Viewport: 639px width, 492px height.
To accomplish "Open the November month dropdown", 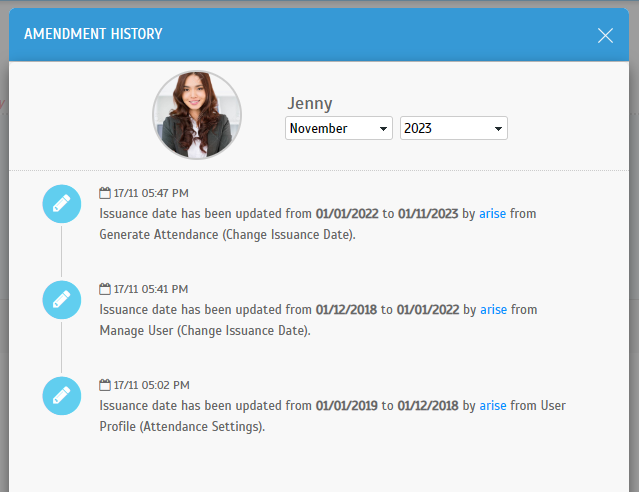I will (x=339, y=128).
